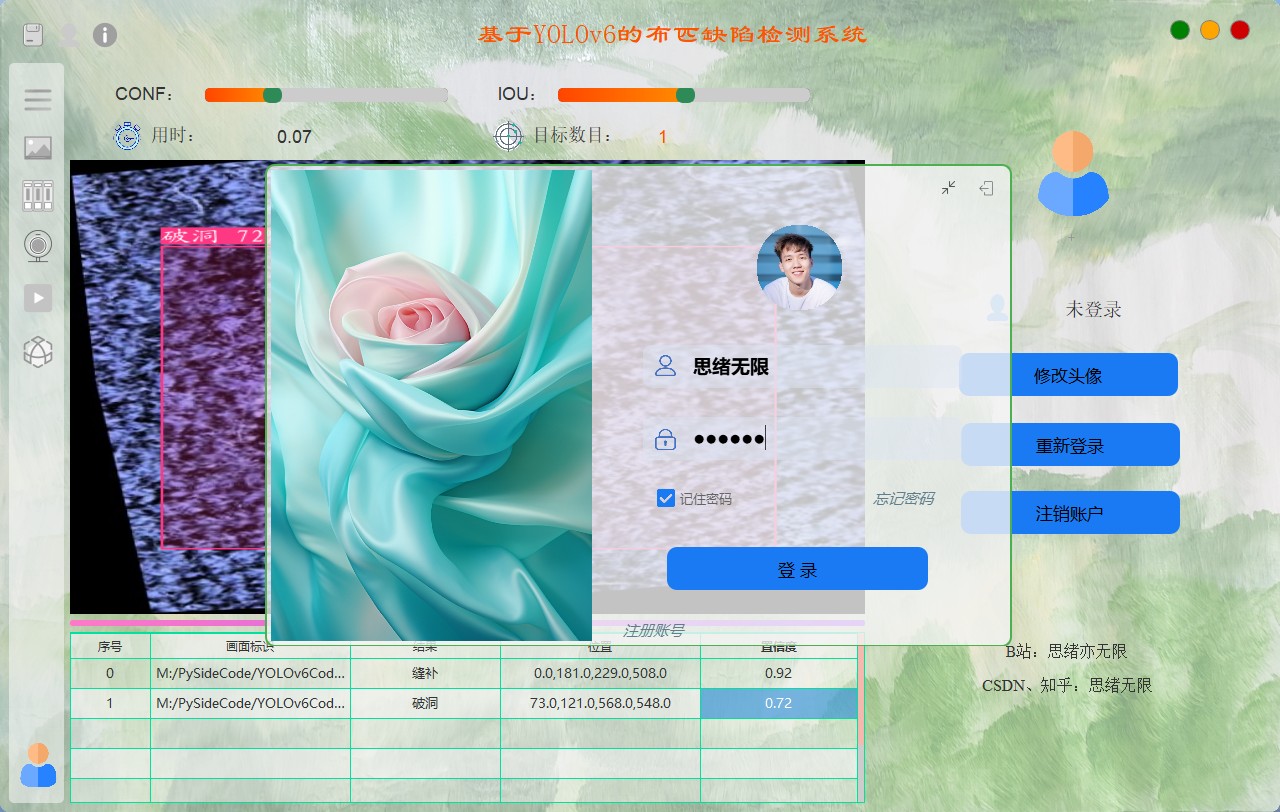Click the text B站：思绪亦无限

tap(1066, 651)
